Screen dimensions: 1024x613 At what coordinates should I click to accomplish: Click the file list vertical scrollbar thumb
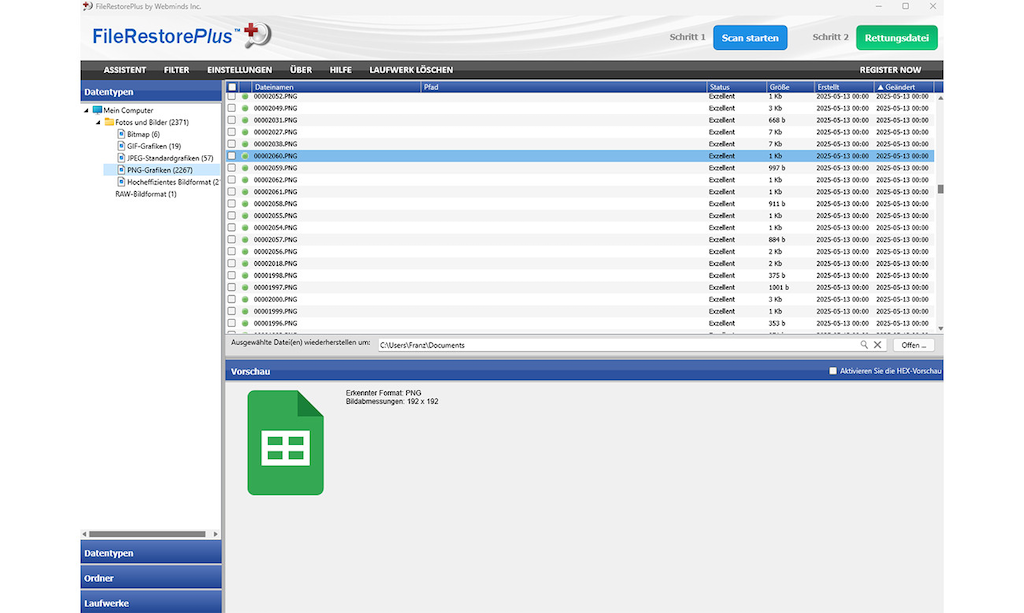[x=940, y=189]
